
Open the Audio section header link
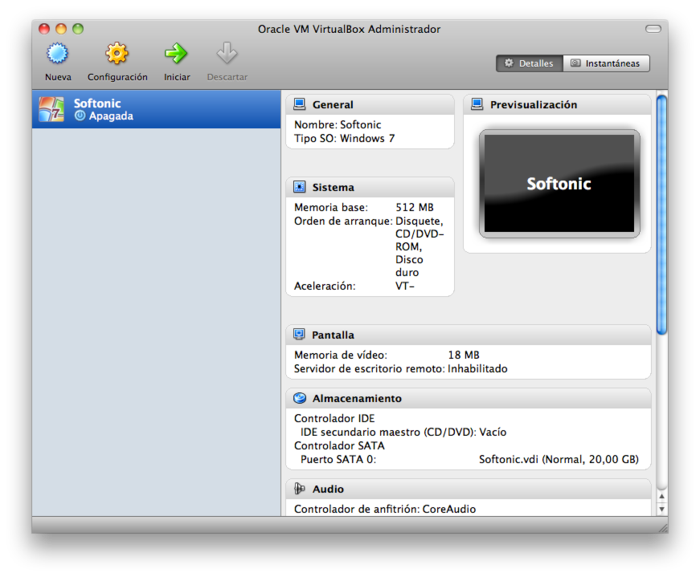pyautogui.click(x=328, y=489)
